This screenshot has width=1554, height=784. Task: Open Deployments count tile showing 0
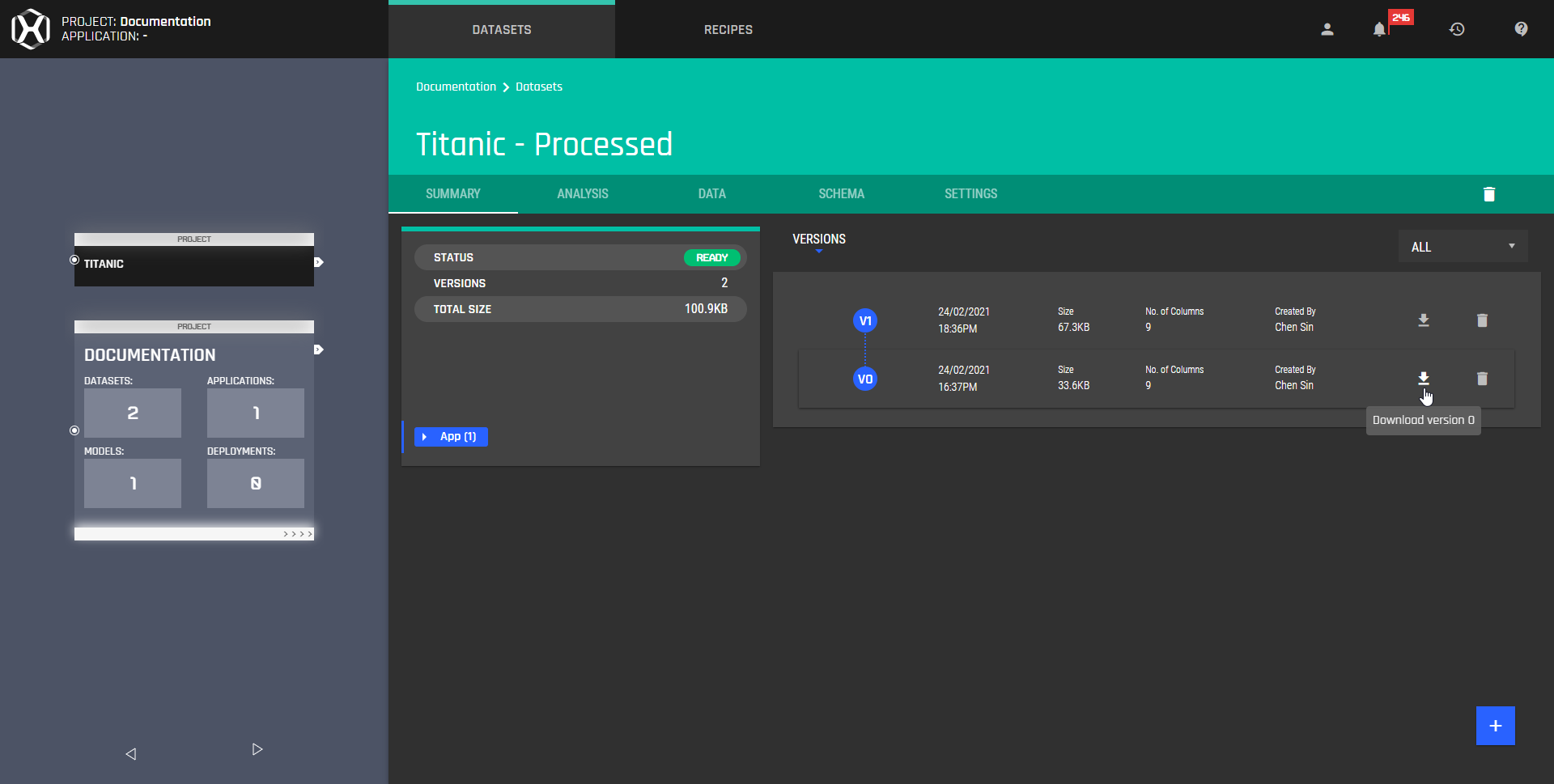coord(256,483)
